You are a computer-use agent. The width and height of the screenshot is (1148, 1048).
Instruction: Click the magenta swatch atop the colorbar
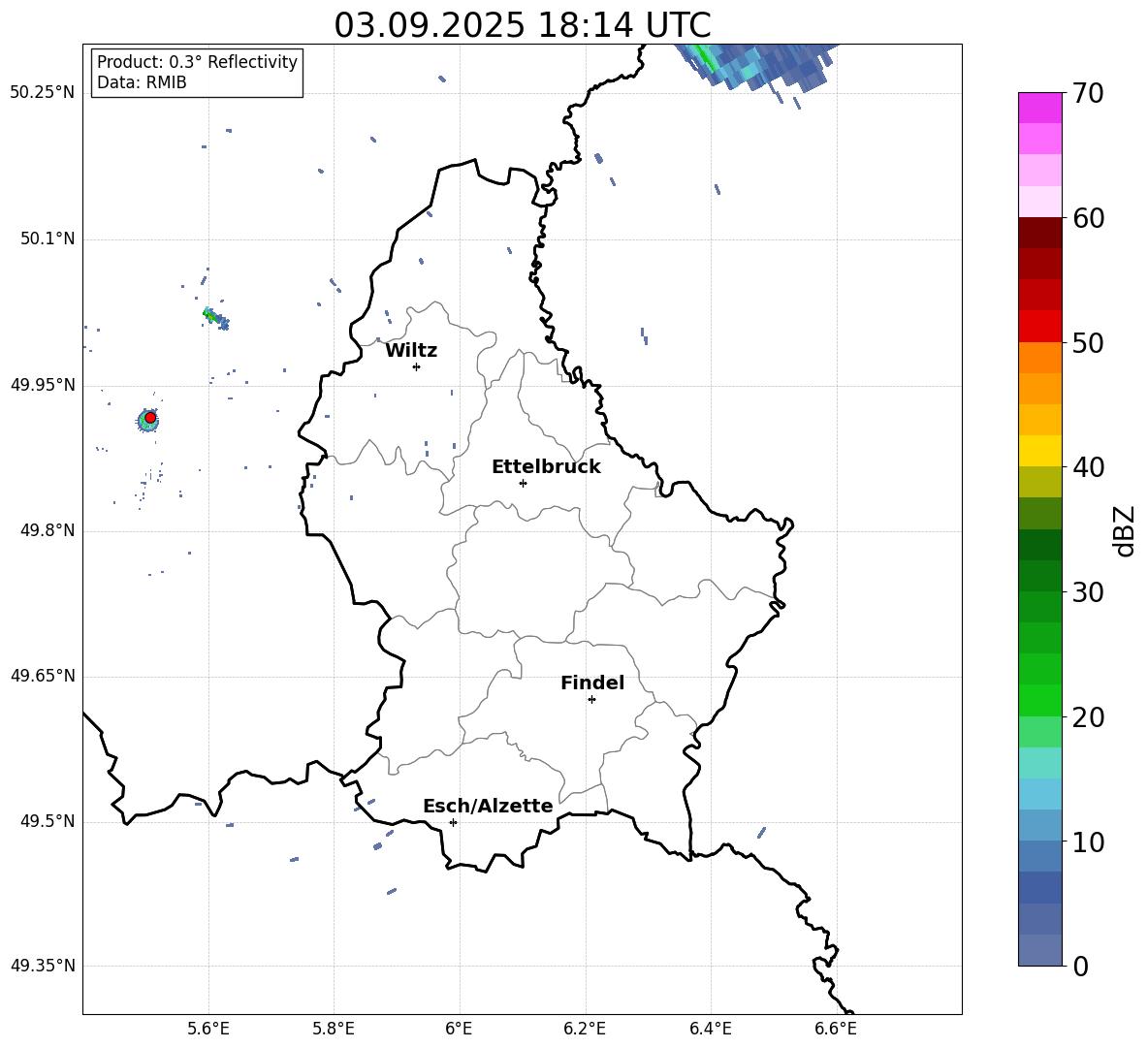tap(1039, 108)
